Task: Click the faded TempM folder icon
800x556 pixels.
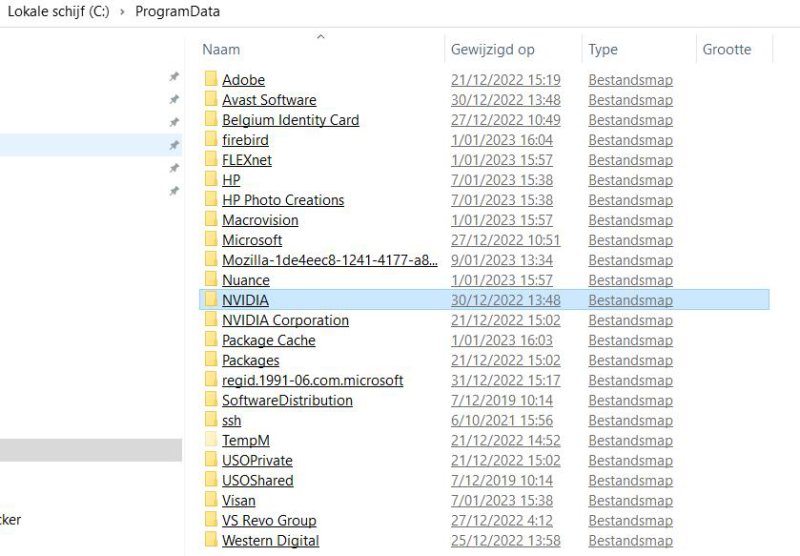Action: [211, 440]
